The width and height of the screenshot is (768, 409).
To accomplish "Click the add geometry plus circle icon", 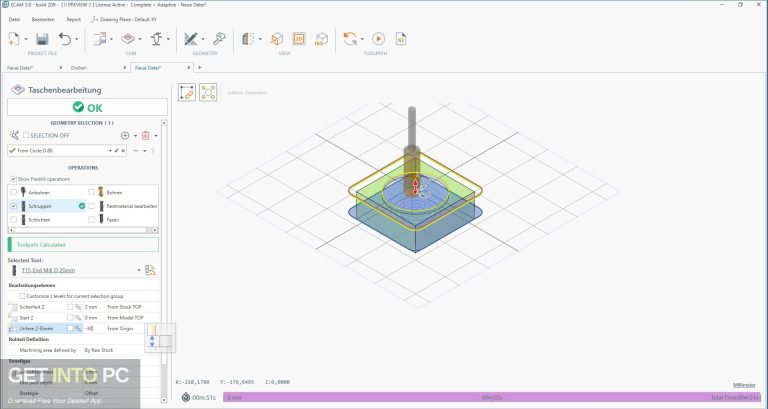I will click(x=125, y=134).
